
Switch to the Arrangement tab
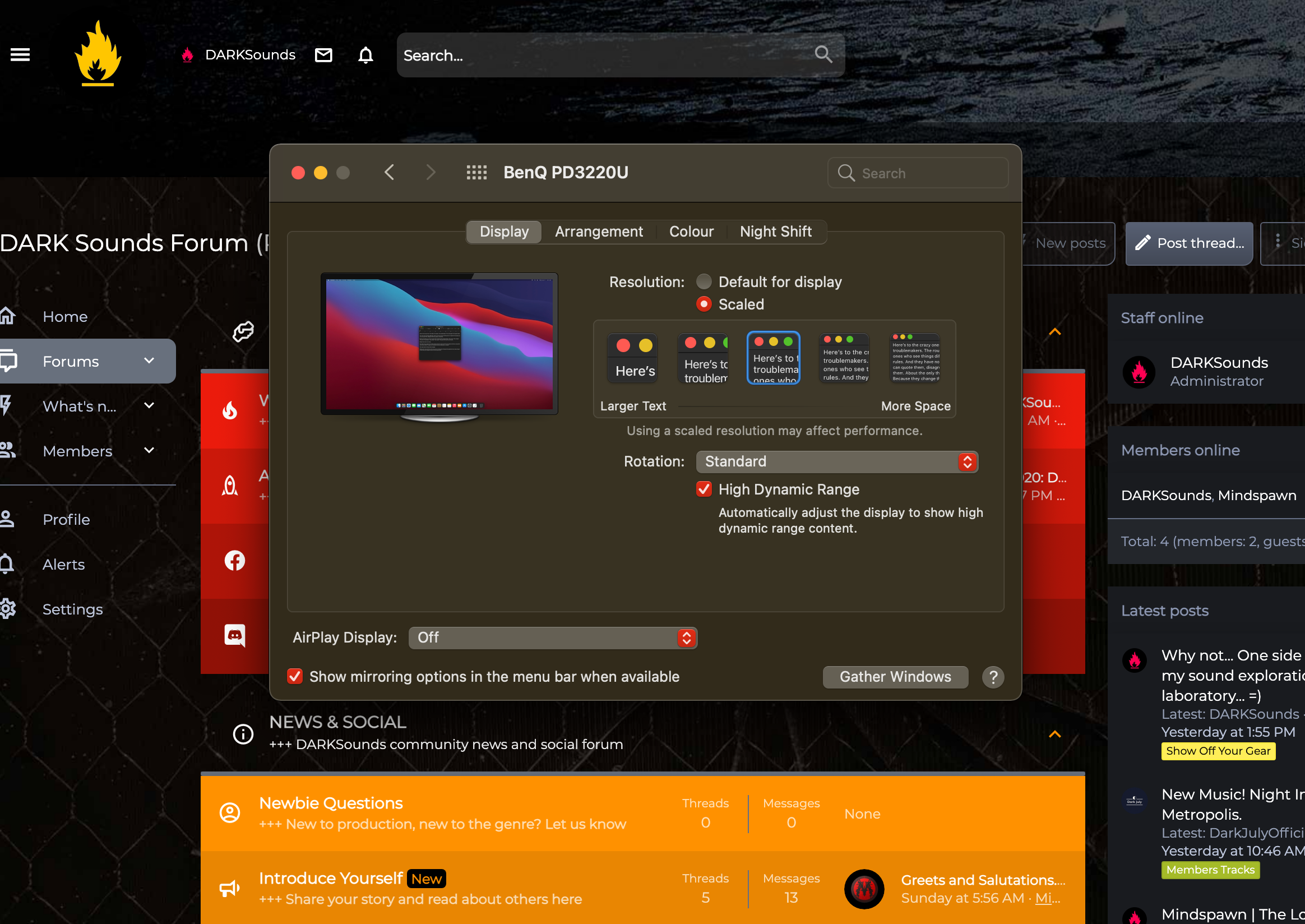[599, 232]
